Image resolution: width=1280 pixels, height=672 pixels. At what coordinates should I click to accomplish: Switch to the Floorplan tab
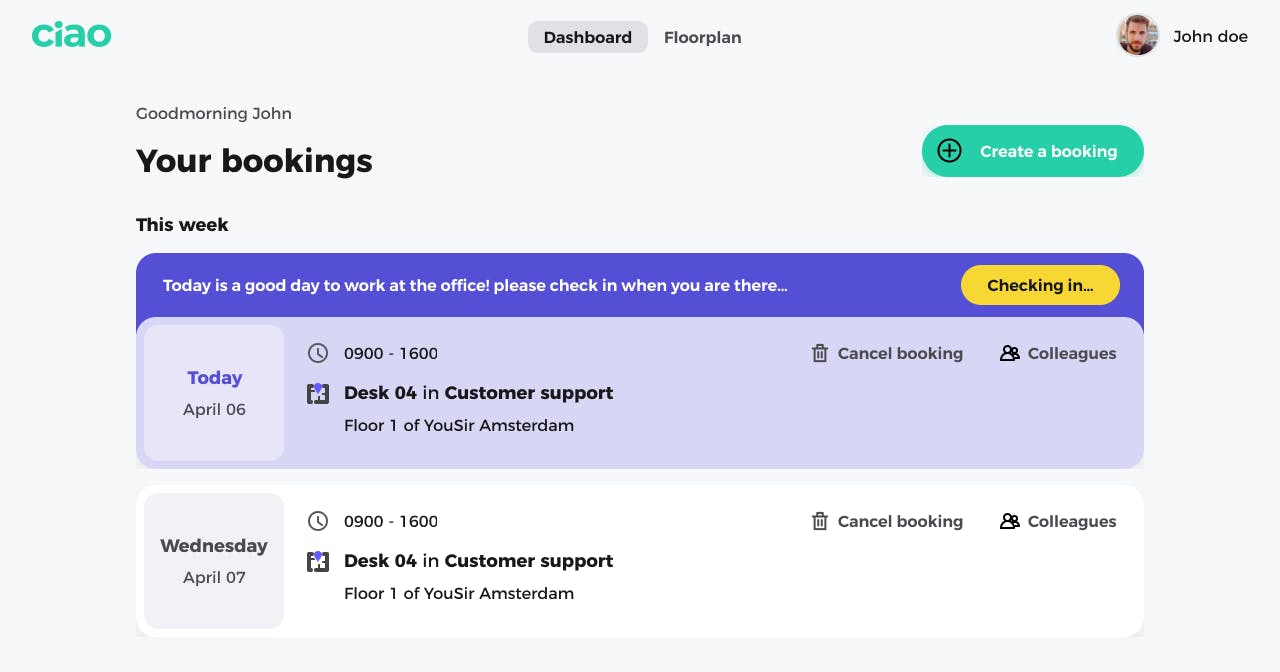702,37
